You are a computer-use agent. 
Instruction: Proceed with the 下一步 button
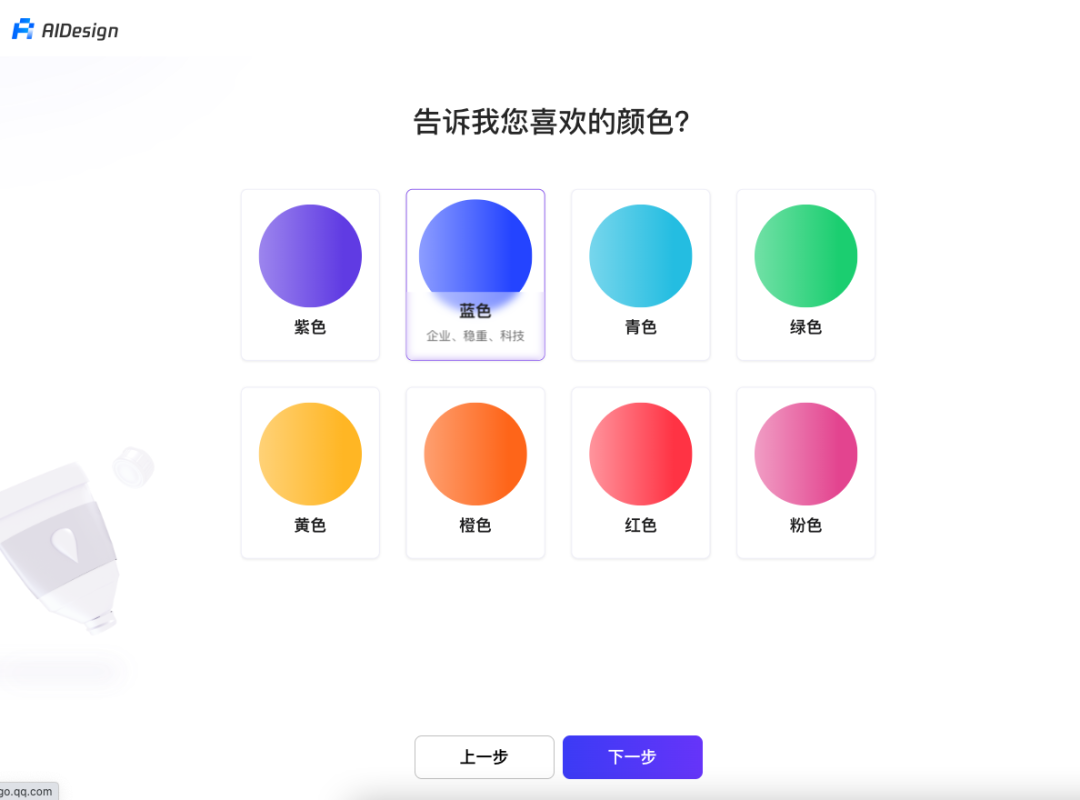point(632,757)
